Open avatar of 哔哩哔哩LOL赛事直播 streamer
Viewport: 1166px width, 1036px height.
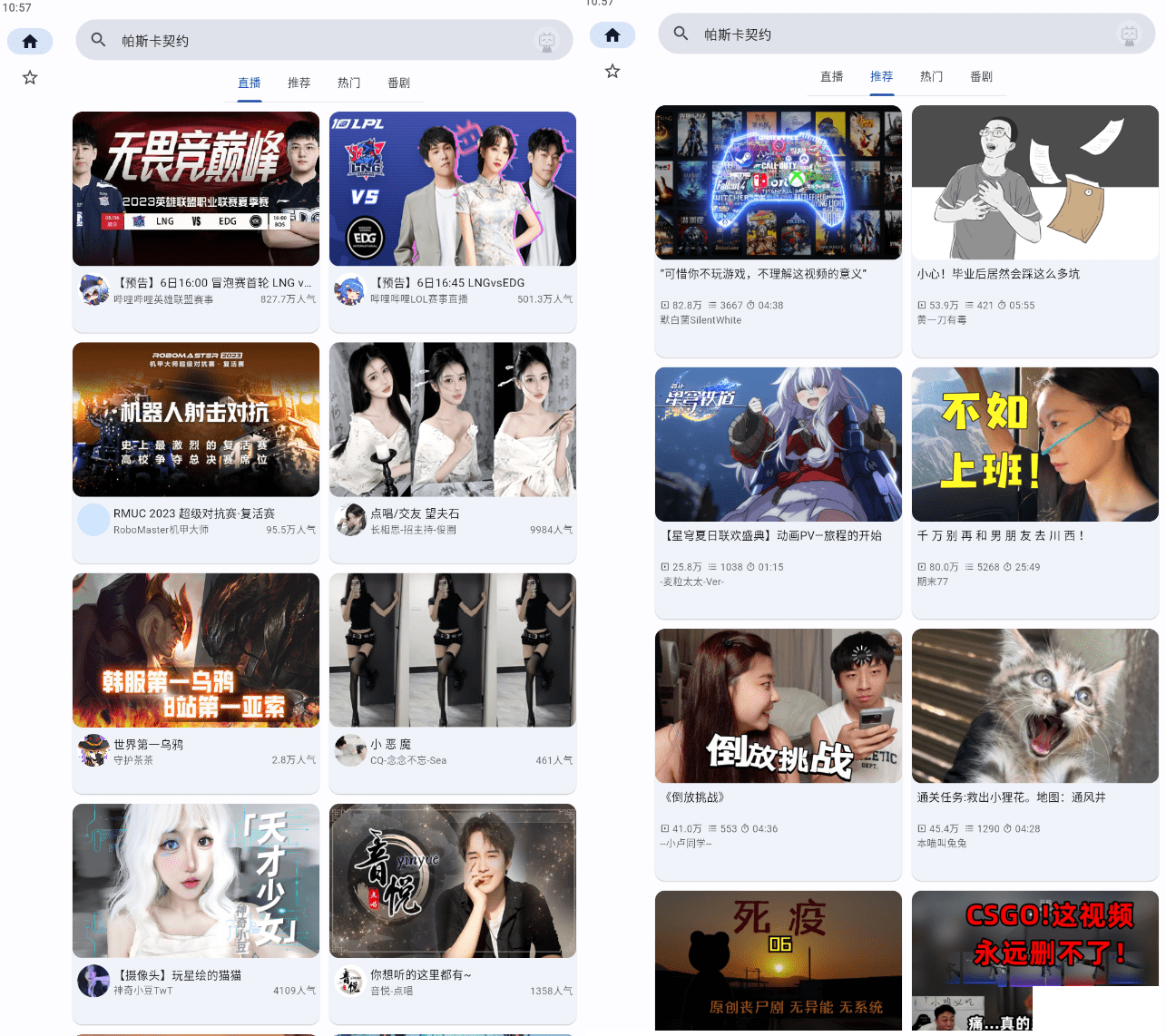point(350,290)
